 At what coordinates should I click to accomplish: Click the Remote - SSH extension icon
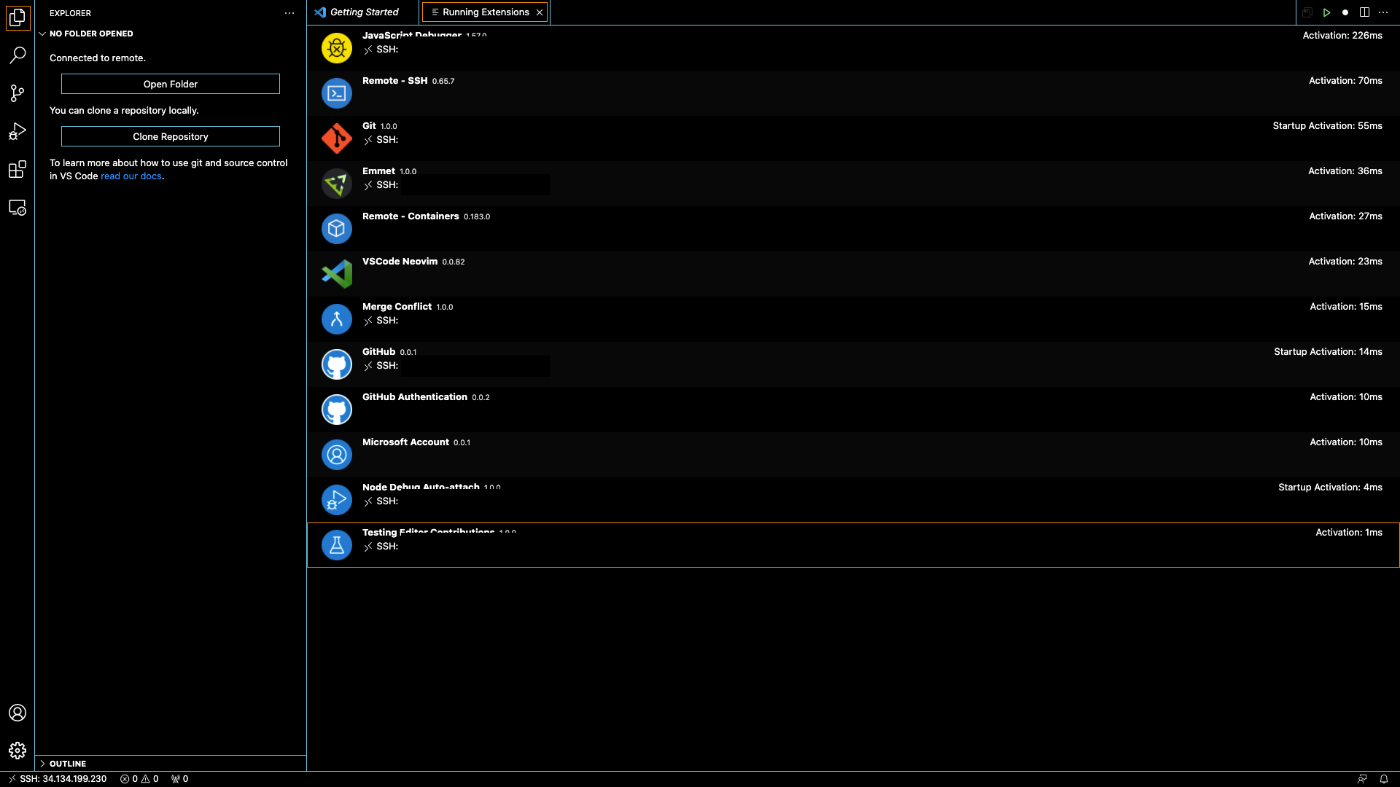[337, 93]
